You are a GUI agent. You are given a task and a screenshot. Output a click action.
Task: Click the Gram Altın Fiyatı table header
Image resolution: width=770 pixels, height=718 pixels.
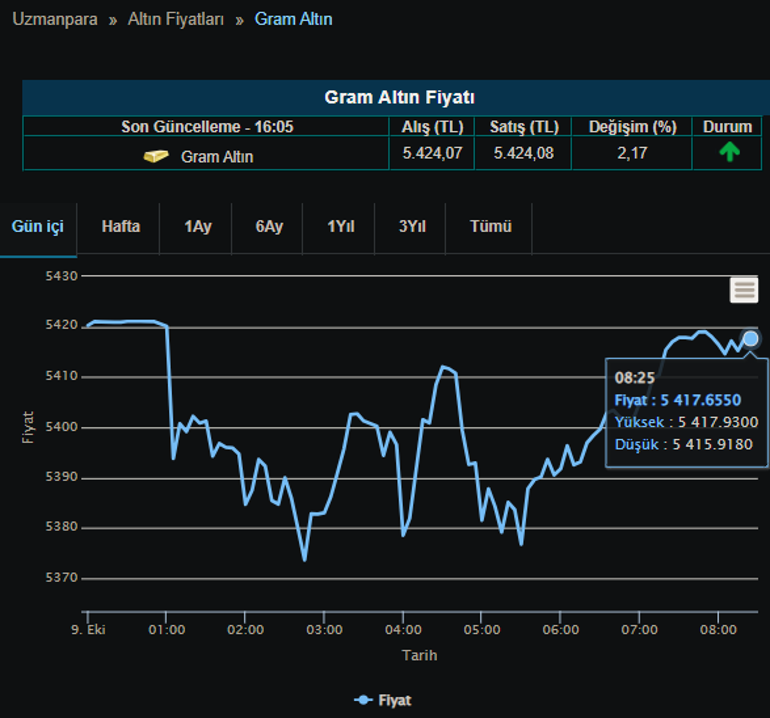coord(399,98)
